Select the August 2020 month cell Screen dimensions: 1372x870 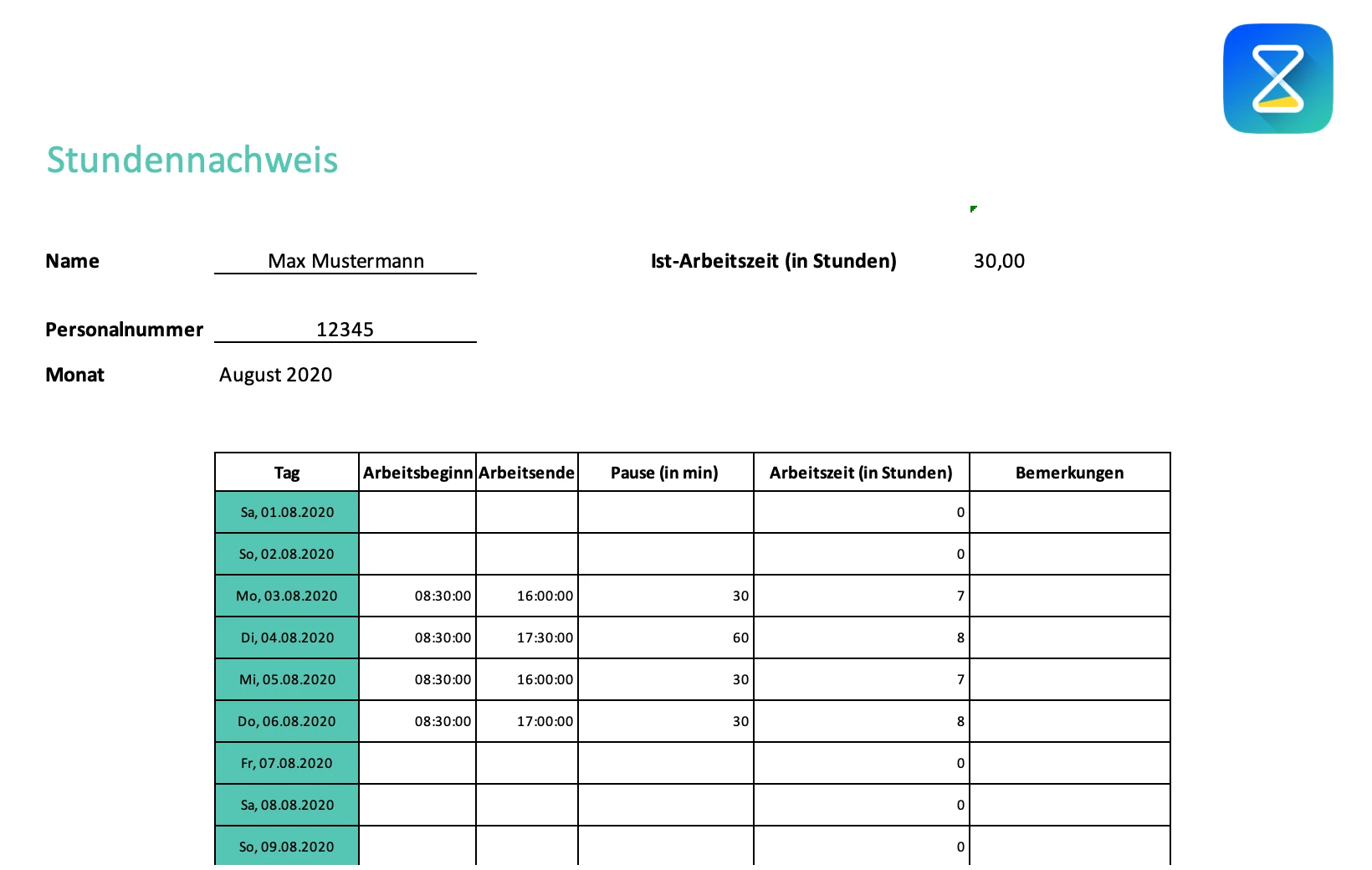coord(276,375)
